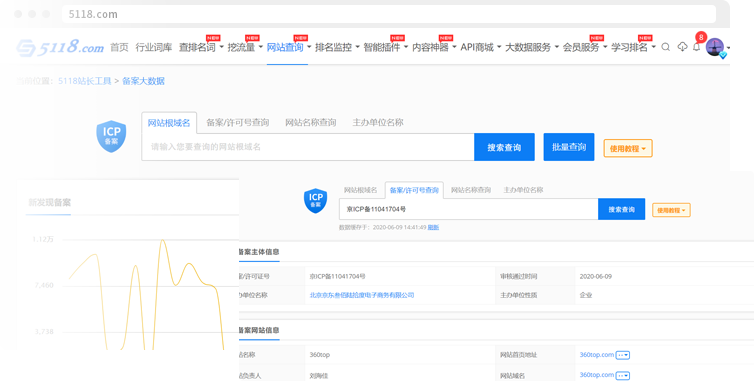Click the large ICP备案 shield icon
The height and width of the screenshot is (381, 754).
pyautogui.click(x=111, y=137)
